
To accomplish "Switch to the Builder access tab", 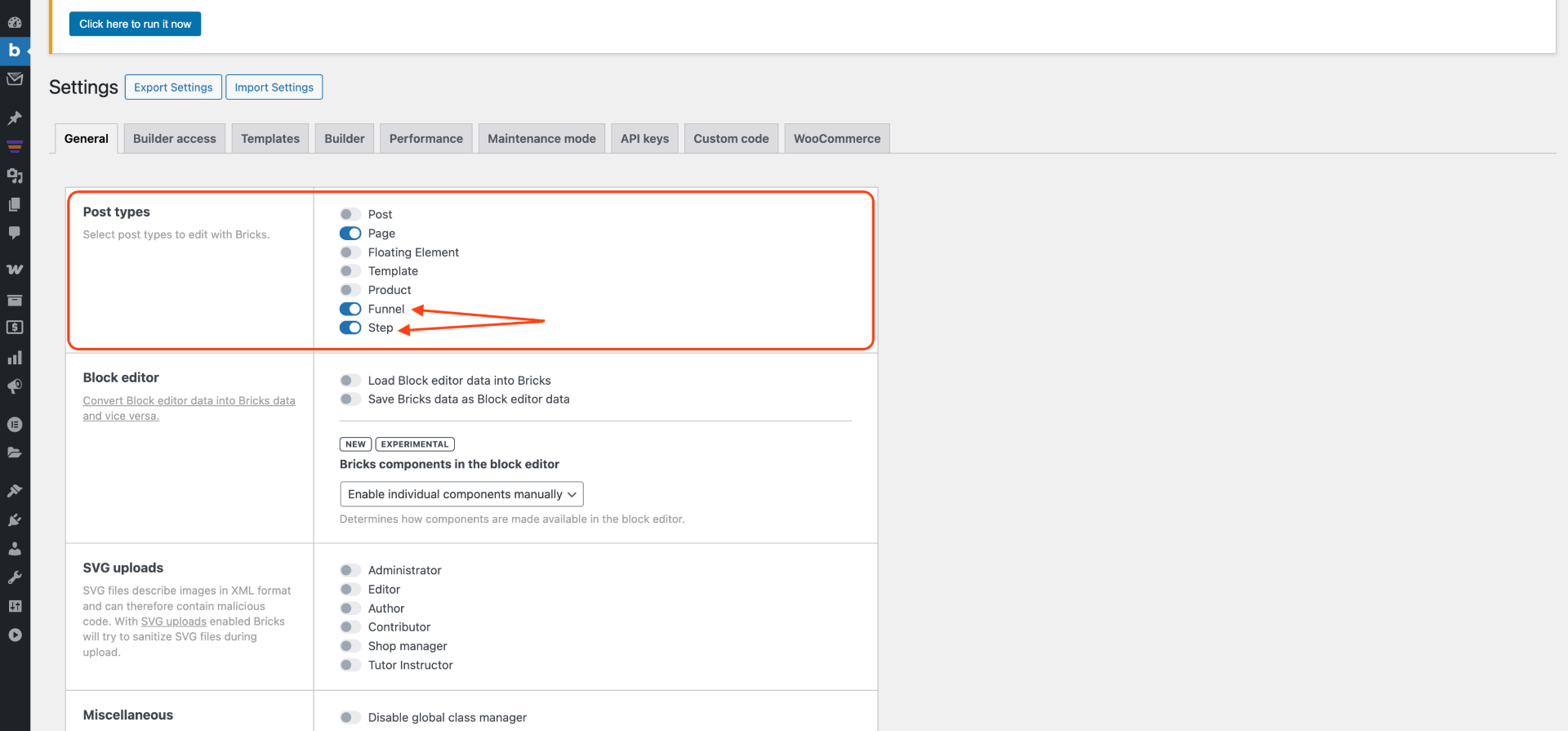I will click(x=175, y=139).
